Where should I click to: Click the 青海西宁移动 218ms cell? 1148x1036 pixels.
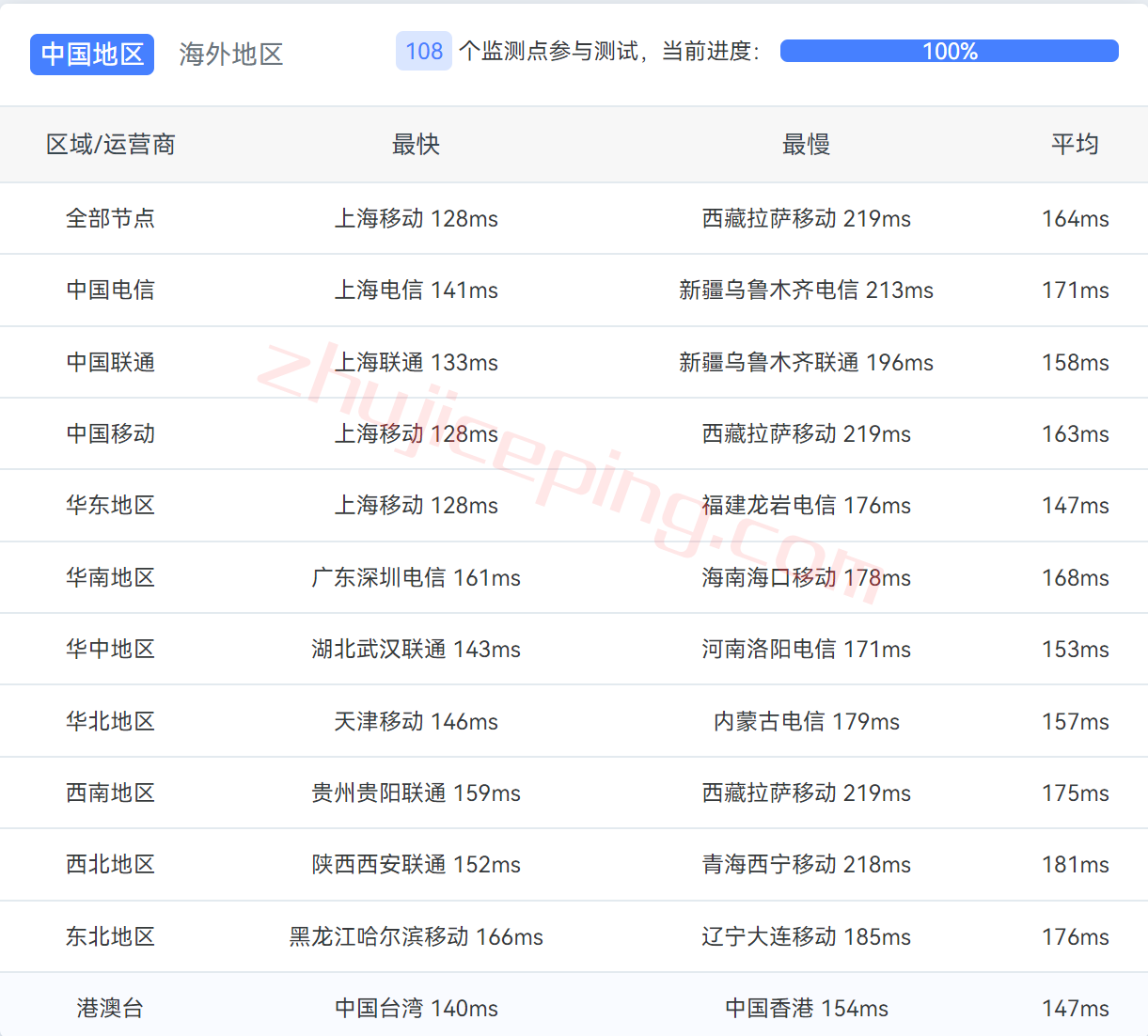click(x=807, y=864)
